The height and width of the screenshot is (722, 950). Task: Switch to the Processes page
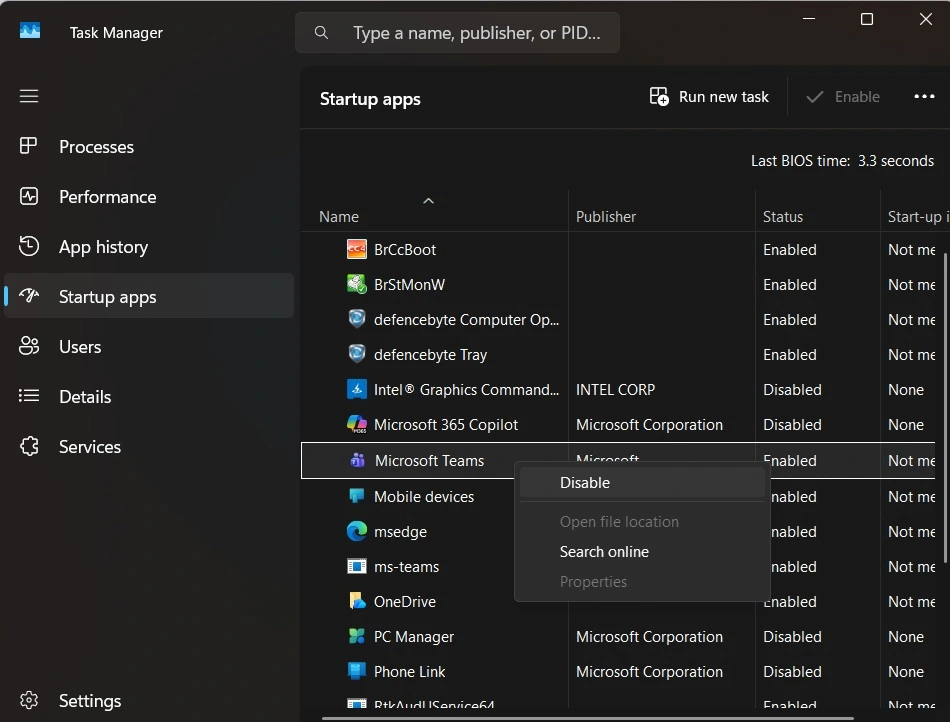(x=149, y=146)
